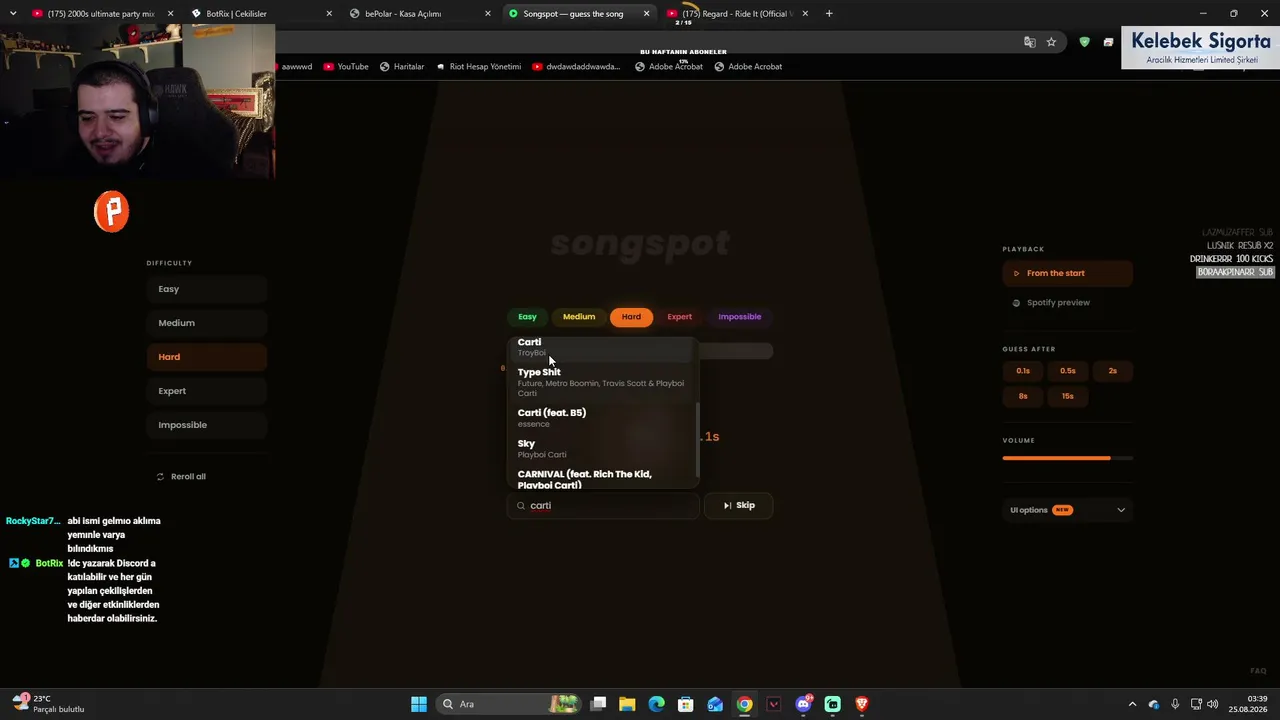The image size is (1280, 720).
Task: Set guess after to 15s
Action: pos(1068,396)
